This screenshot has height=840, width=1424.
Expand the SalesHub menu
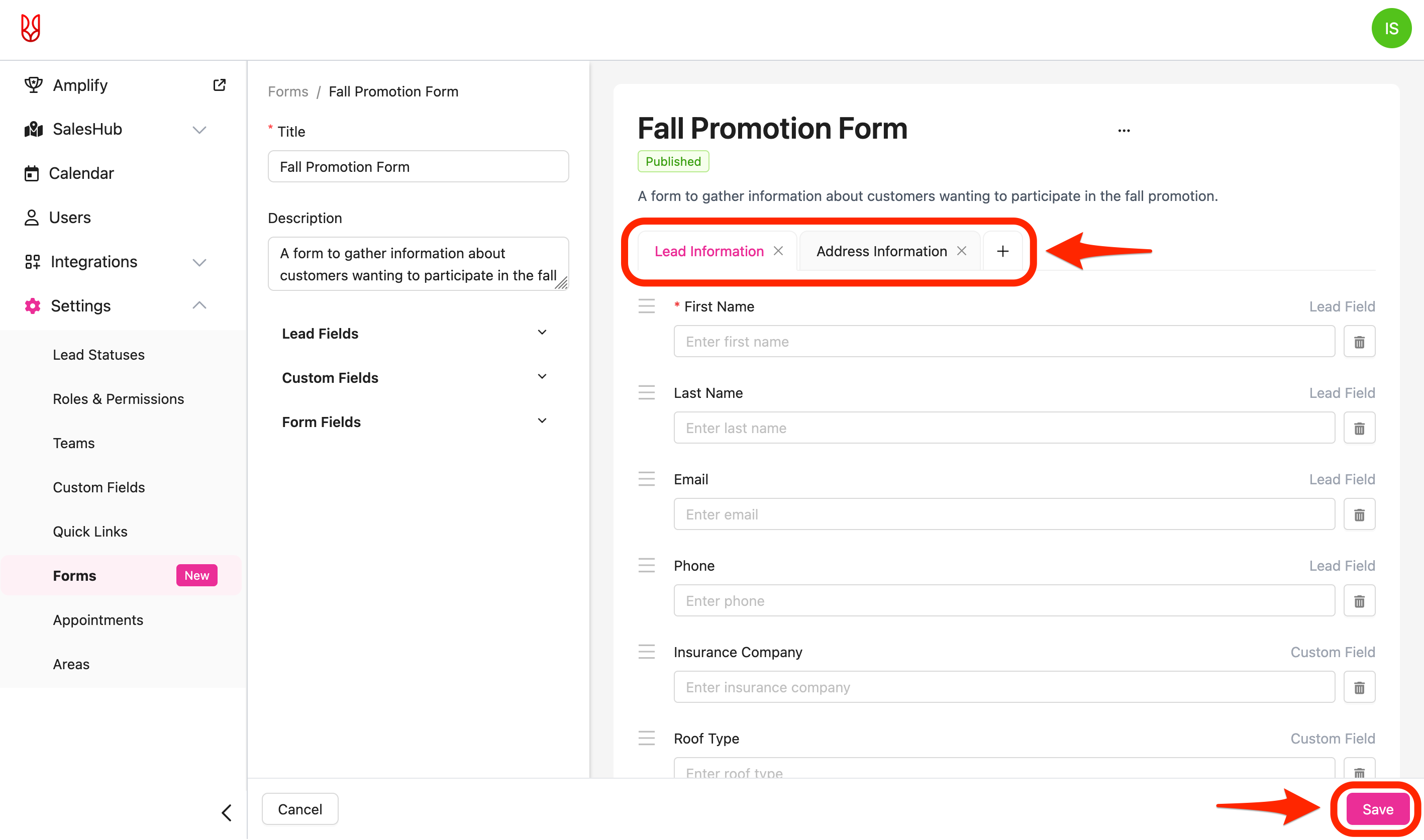pyautogui.click(x=199, y=130)
